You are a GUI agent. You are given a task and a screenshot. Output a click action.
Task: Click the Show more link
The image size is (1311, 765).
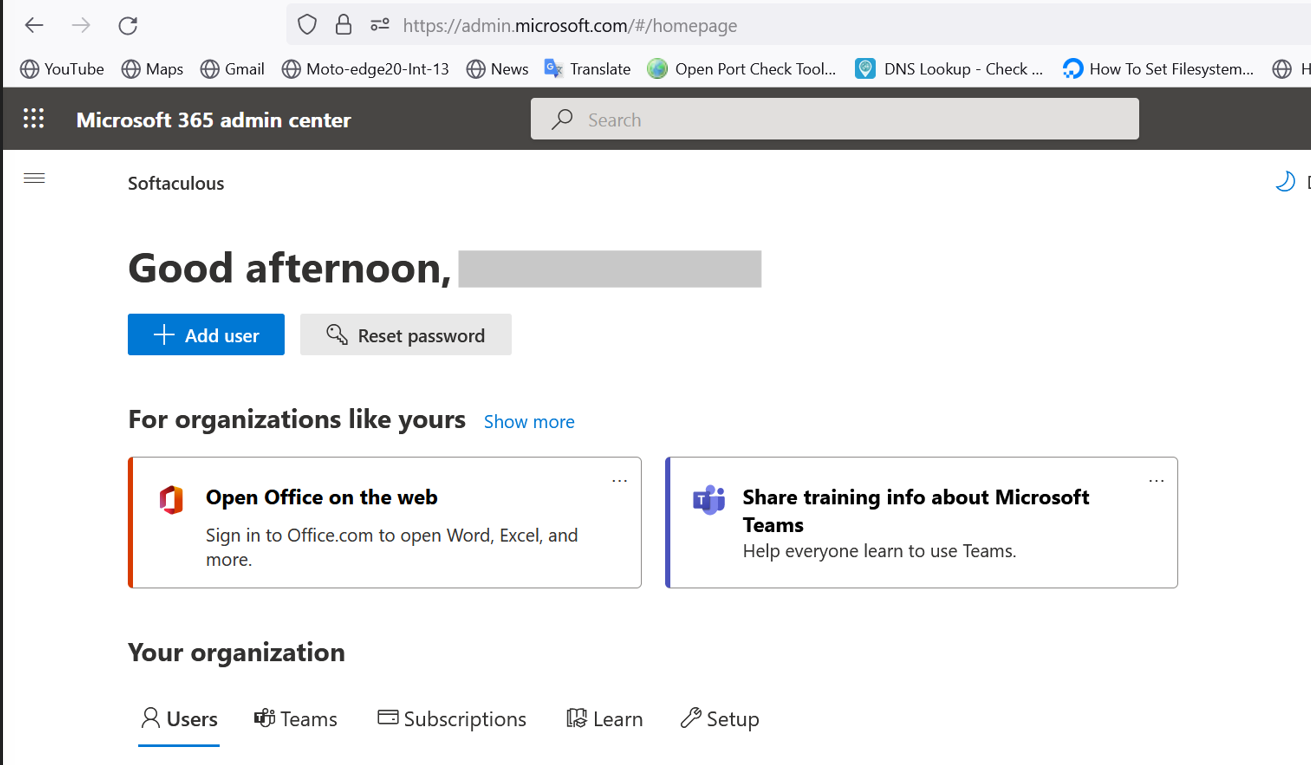tap(529, 421)
